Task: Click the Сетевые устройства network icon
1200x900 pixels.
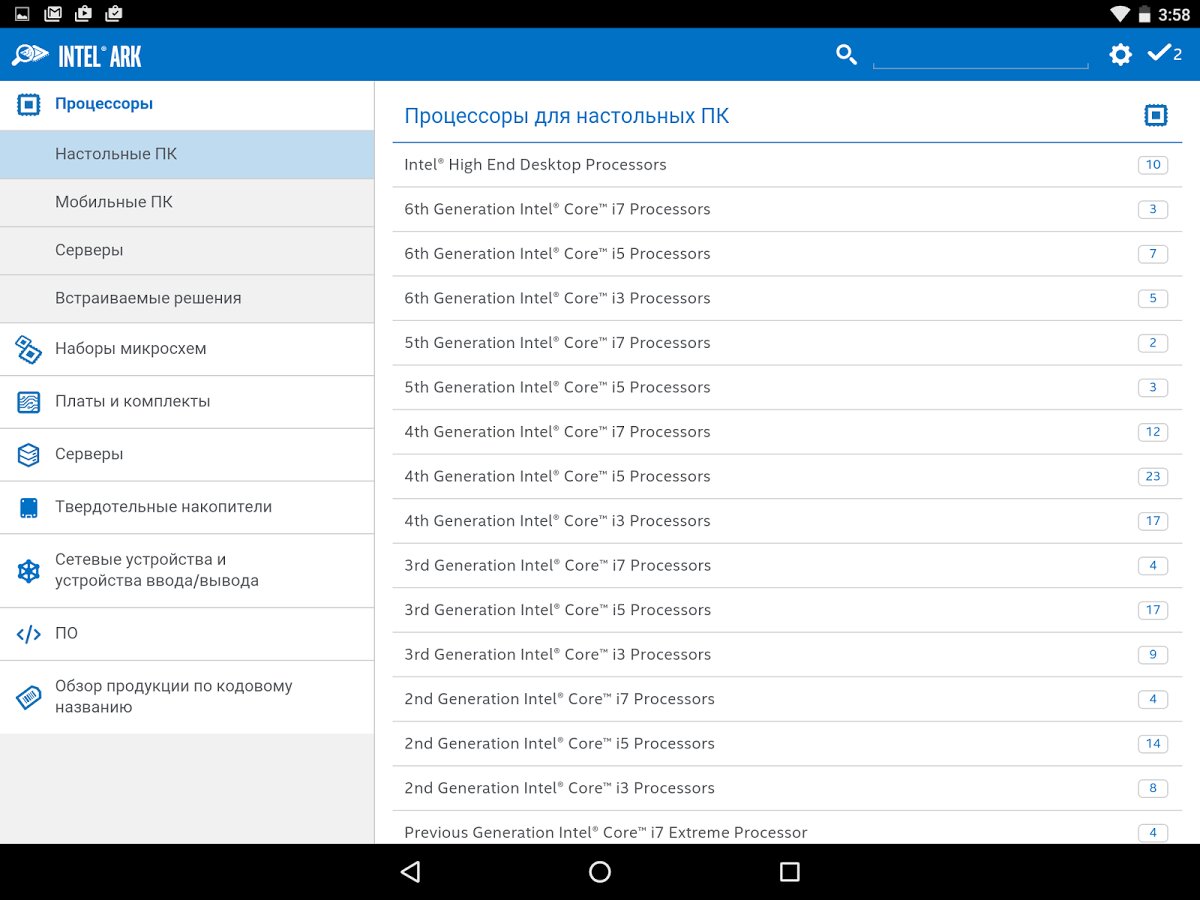Action: pyautogui.click(x=29, y=571)
